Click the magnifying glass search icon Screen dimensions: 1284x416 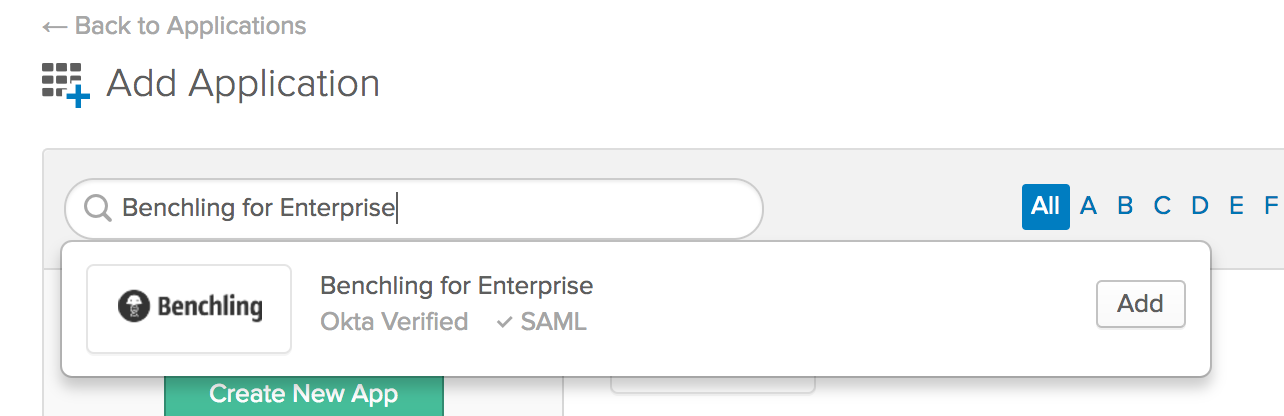97,208
